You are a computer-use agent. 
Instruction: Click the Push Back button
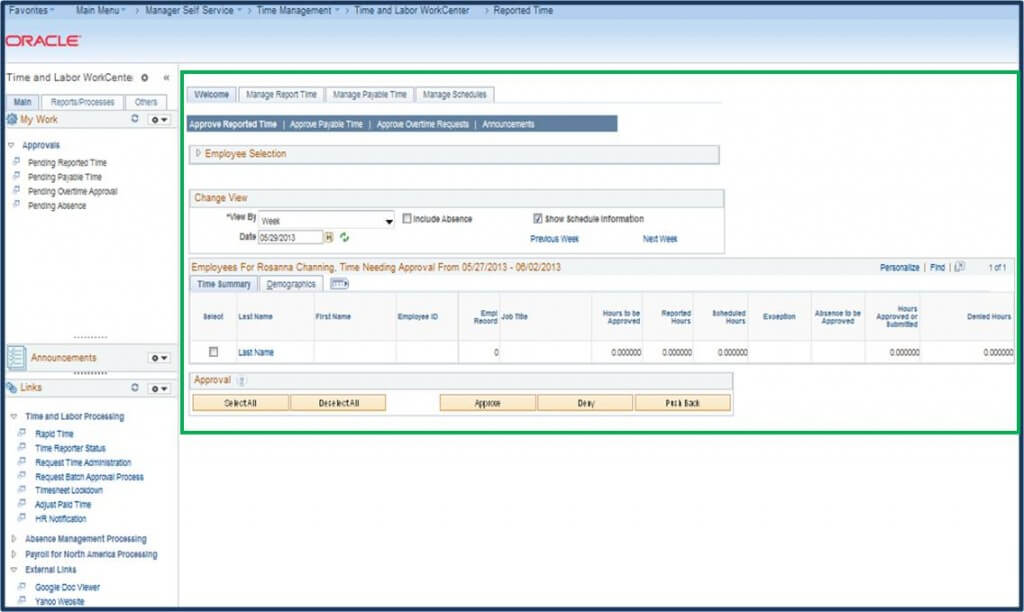coord(682,403)
